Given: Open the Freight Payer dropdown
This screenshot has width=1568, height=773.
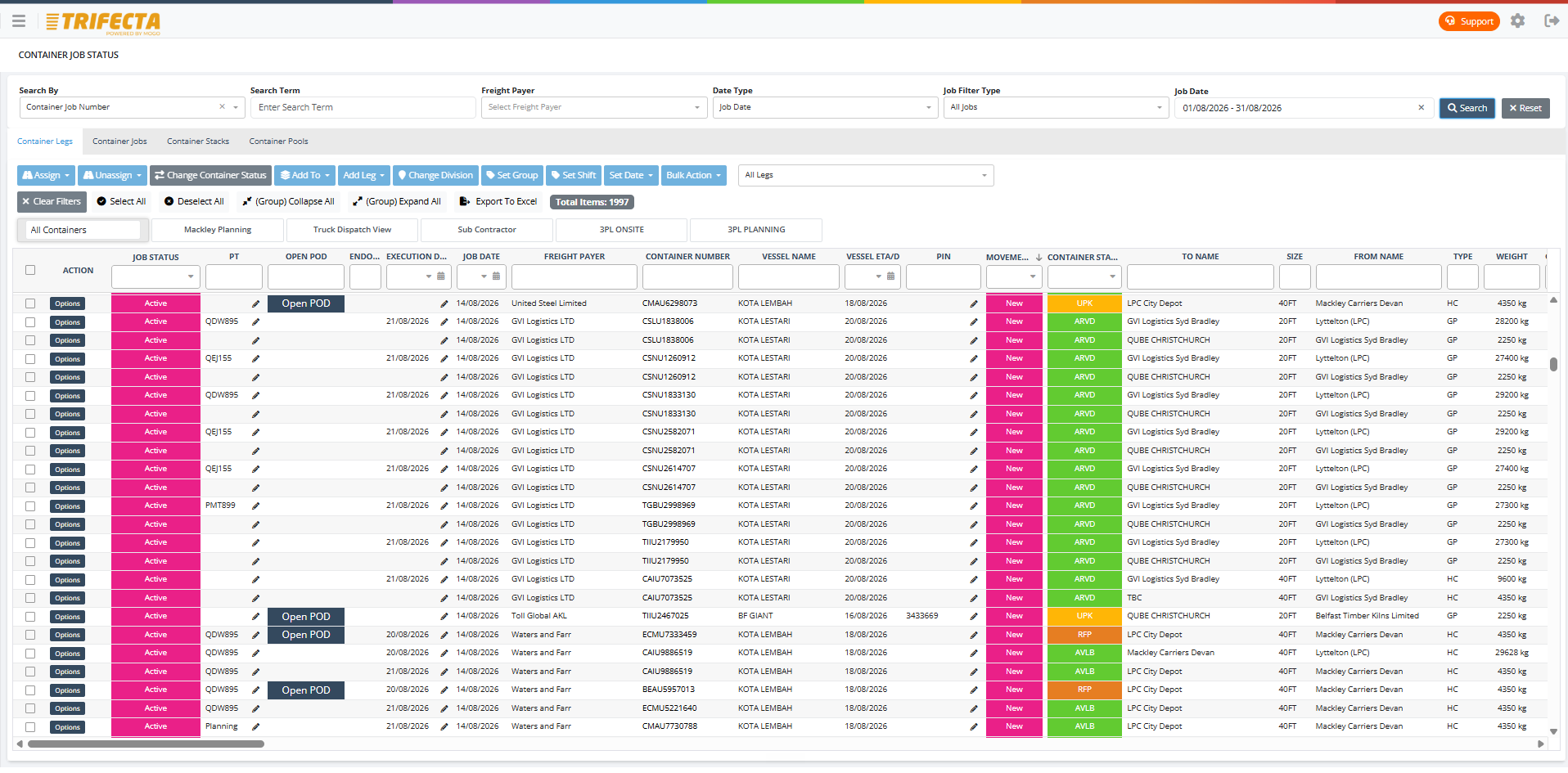Looking at the screenshot, I should (594, 107).
